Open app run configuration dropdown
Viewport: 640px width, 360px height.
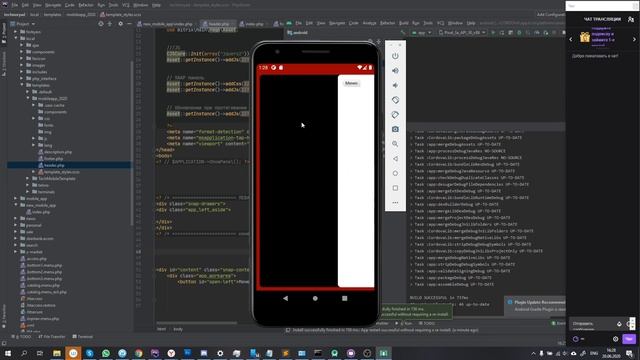(422, 33)
